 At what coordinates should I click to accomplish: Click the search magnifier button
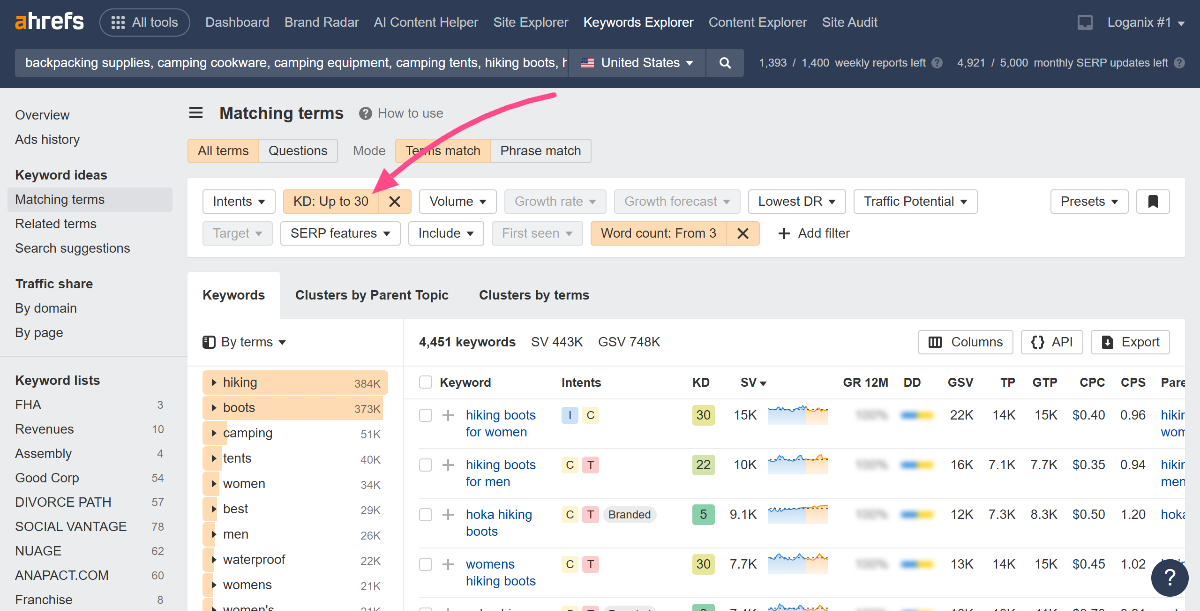pos(724,62)
